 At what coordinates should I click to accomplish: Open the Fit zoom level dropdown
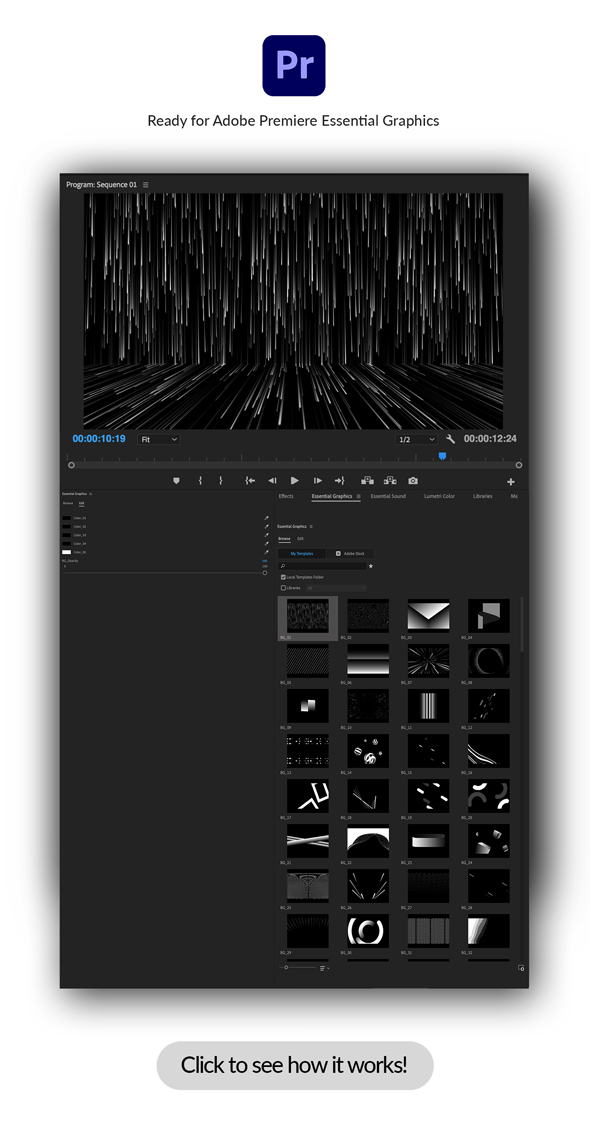coord(158,440)
